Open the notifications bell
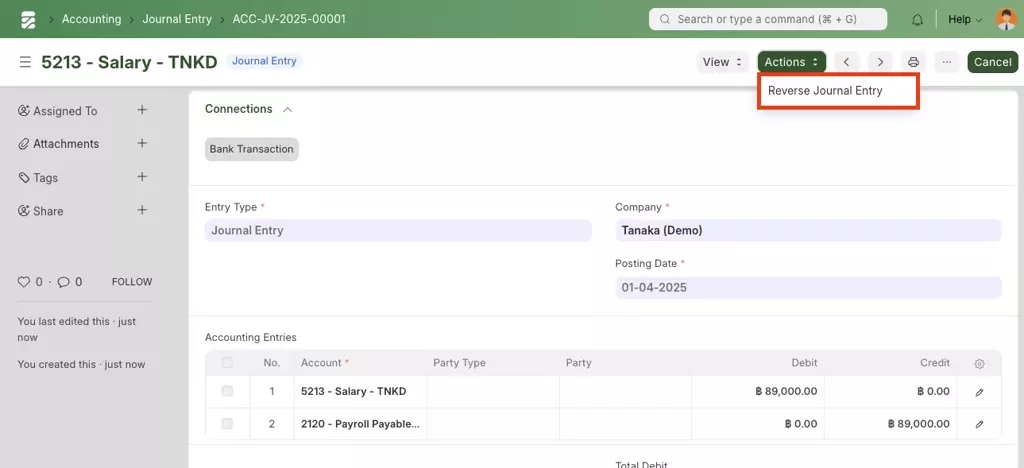The height and width of the screenshot is (468, 1024). (x=918, y=20)
